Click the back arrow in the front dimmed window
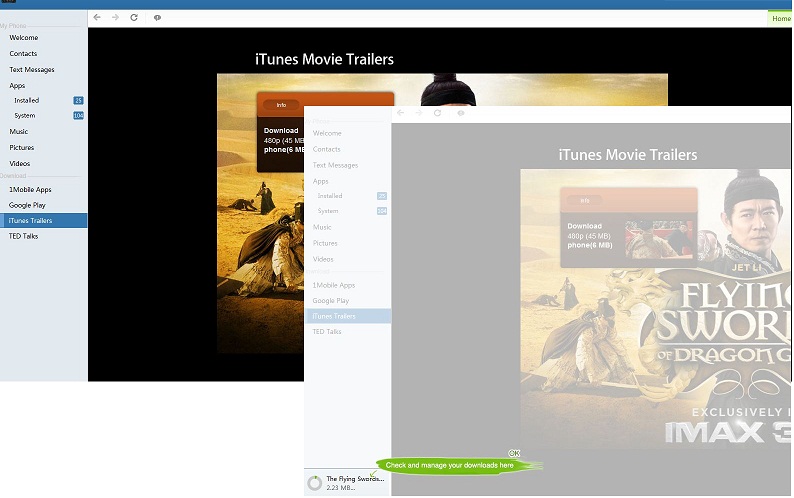The width and height of the screenshot is (794, 498). (x=401, y=112)
